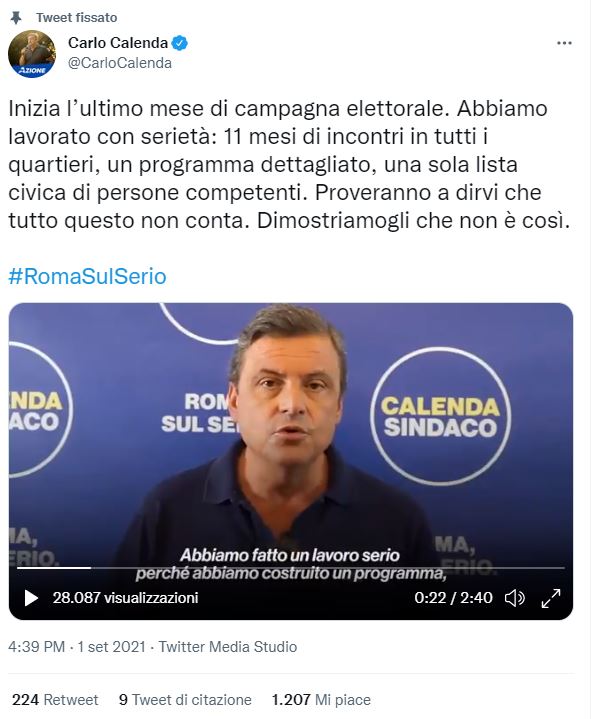Open Carlo Calenda's profile avatar

point(32,54)
